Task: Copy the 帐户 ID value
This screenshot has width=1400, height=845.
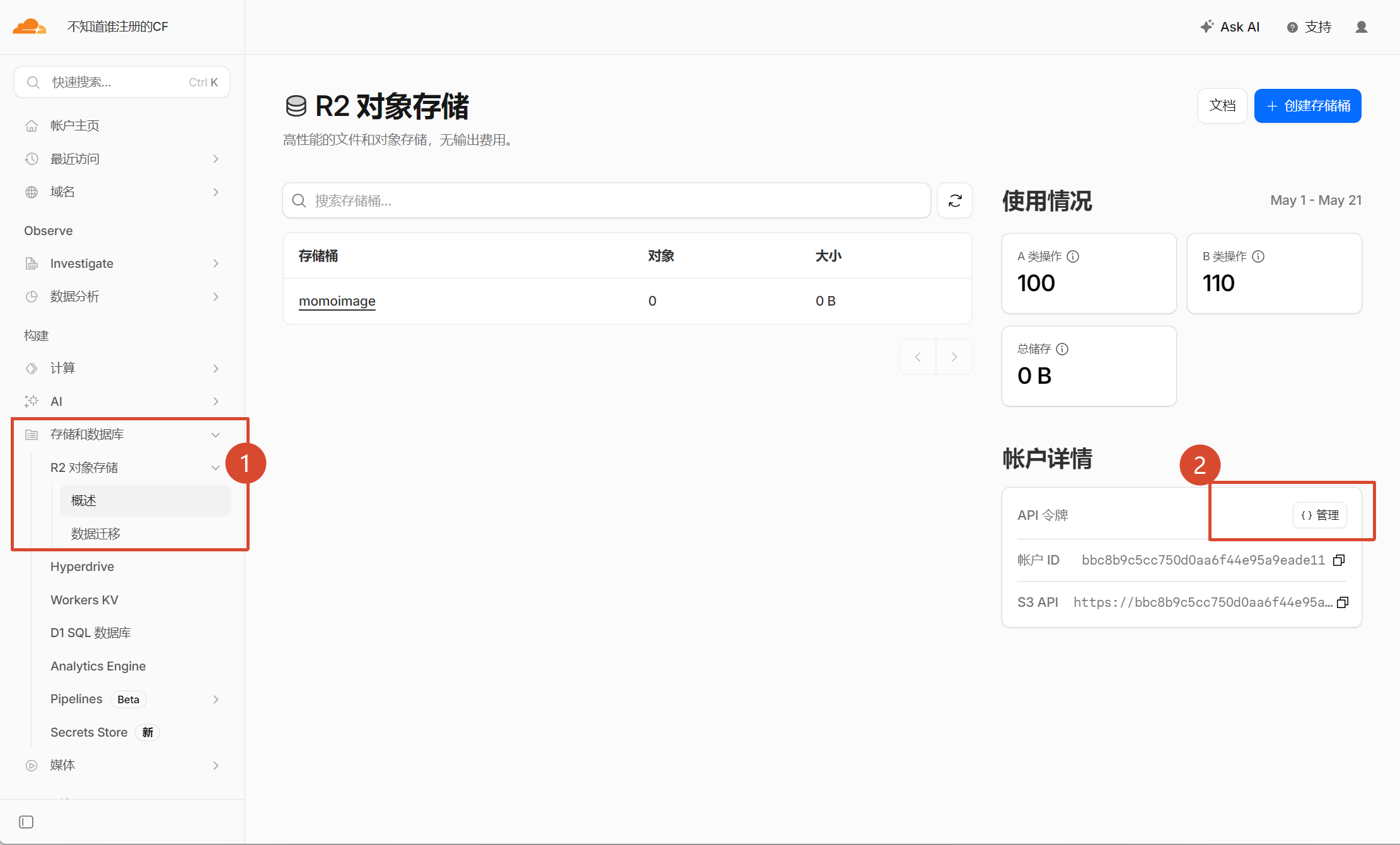Action: 1339,560
